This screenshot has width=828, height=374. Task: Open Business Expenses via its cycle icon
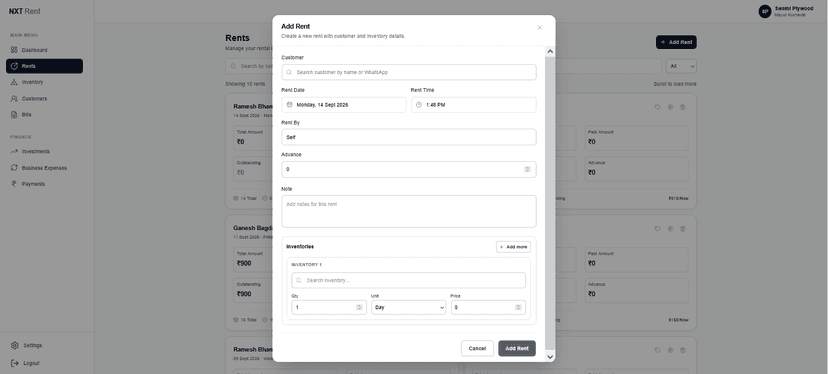(14, 167)
